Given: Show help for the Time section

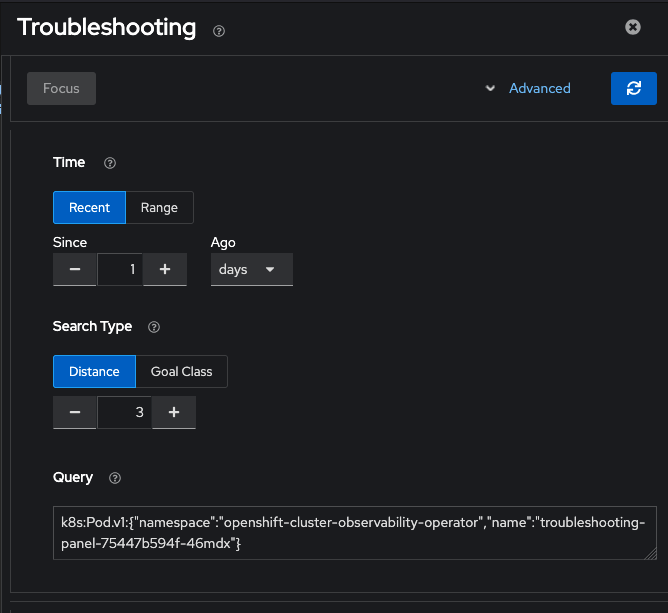Looking at the screenshot, I should click(110, 163).
